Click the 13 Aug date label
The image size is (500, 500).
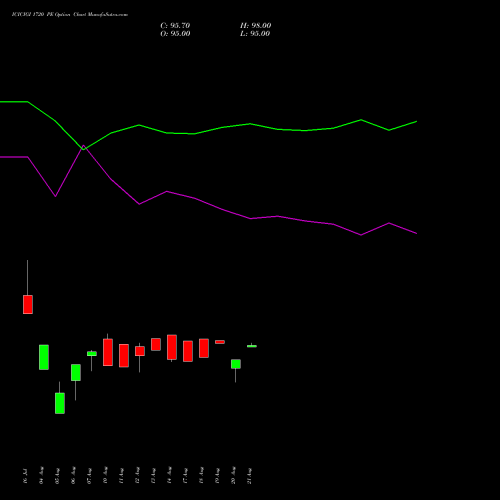153,476
